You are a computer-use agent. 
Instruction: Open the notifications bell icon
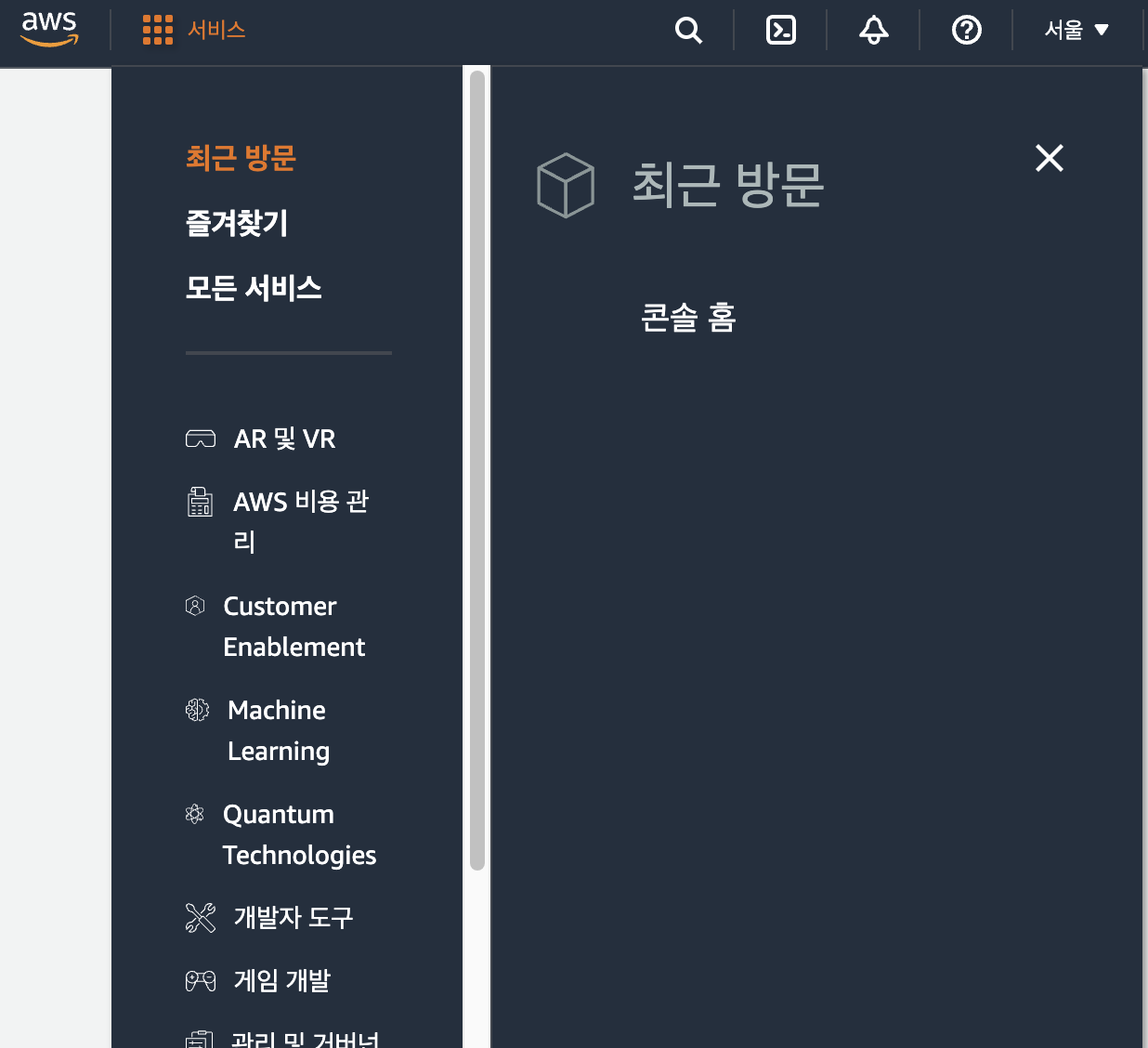pos(874,30)
